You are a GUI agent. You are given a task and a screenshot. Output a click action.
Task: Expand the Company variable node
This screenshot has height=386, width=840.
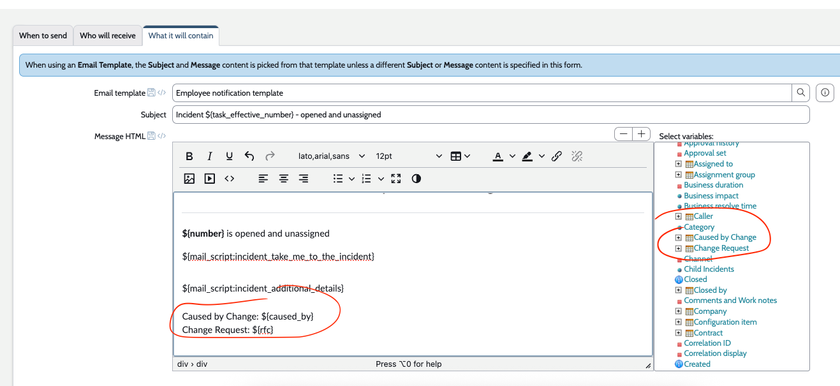[x=678, y=311]
